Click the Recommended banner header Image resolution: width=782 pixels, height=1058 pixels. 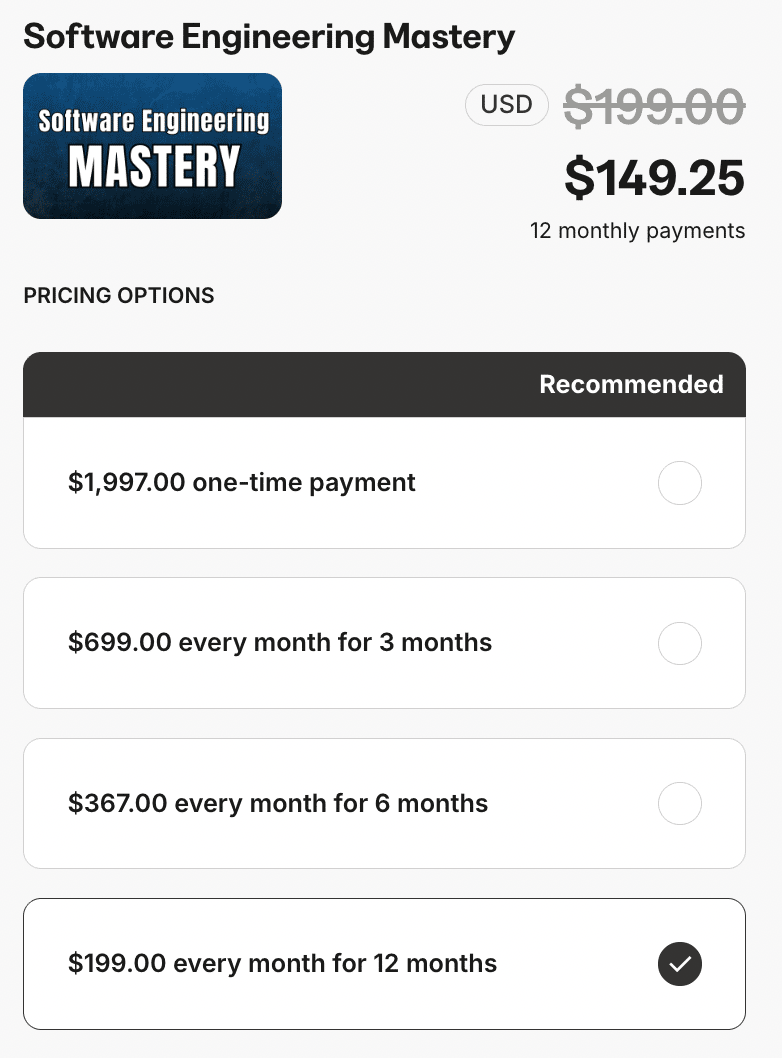coord(631,385)
